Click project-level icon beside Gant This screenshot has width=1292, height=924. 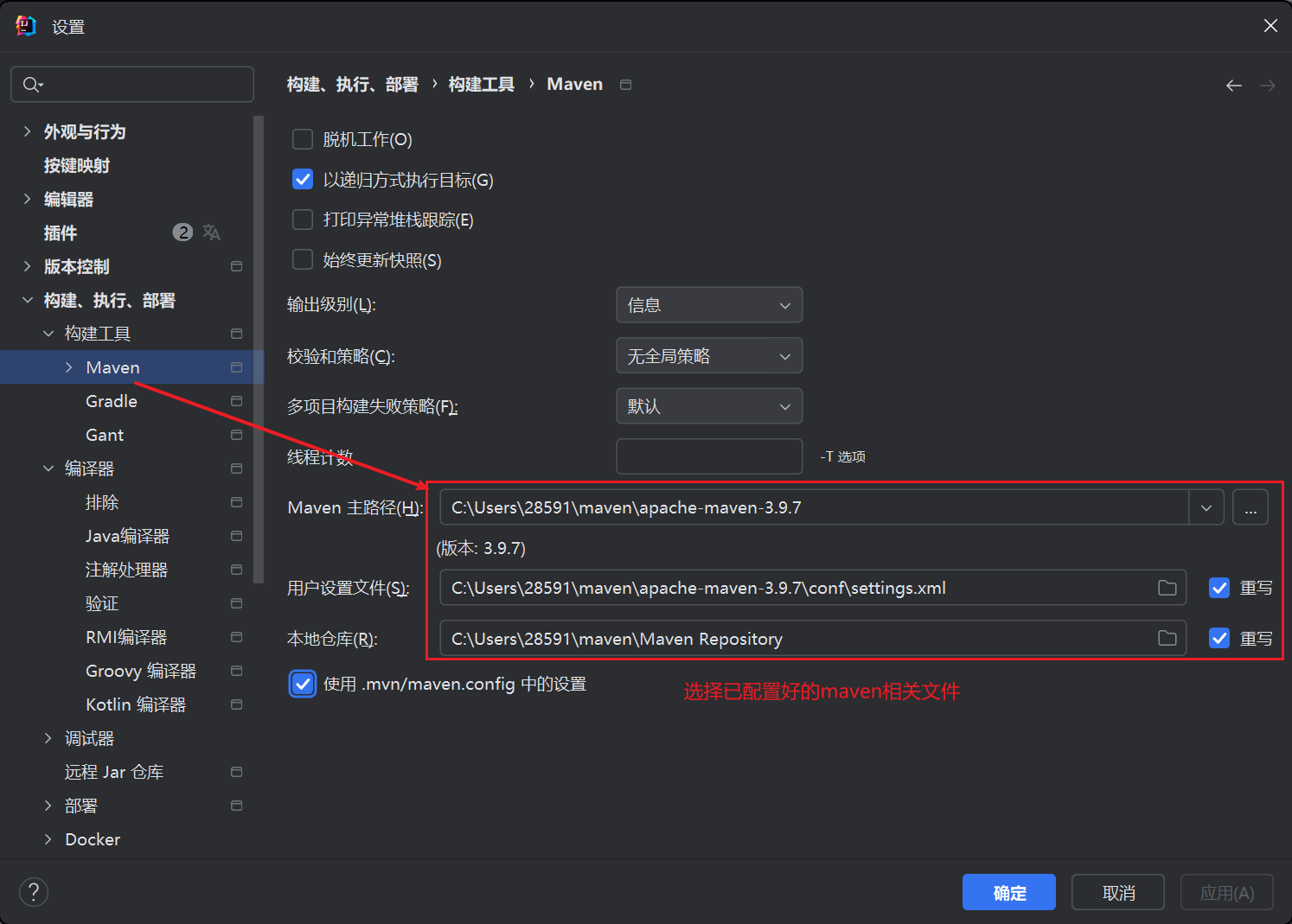tap(236, 435)
